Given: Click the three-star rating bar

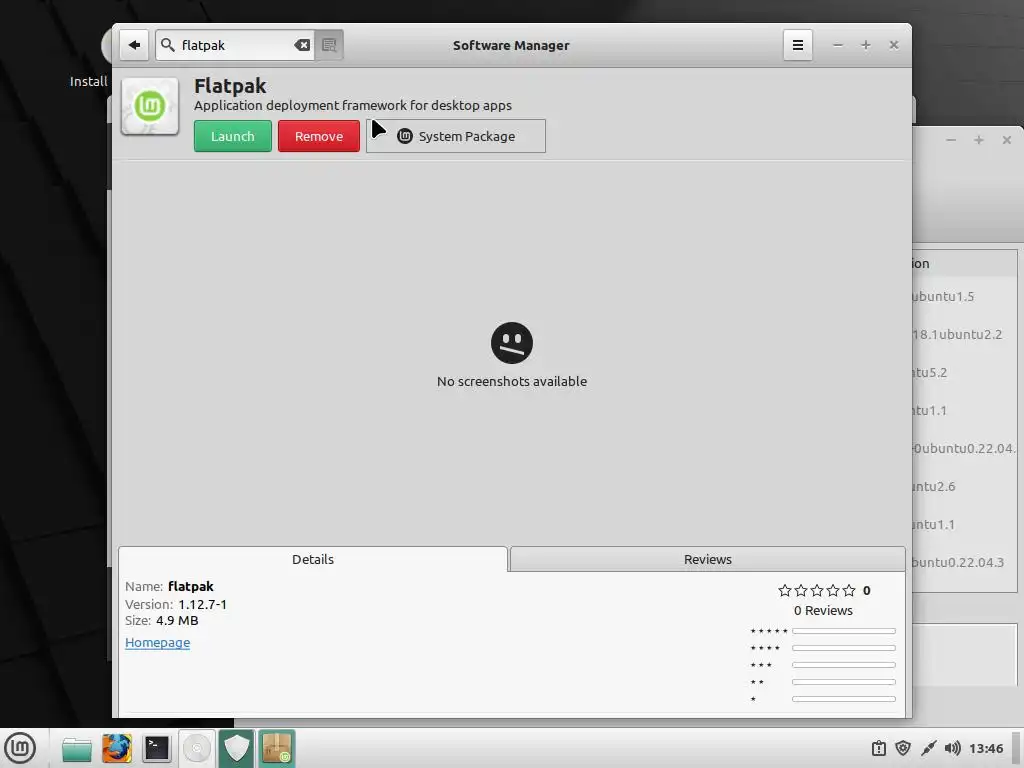Looking at the screenshot, I should click(x=844, y=665).
